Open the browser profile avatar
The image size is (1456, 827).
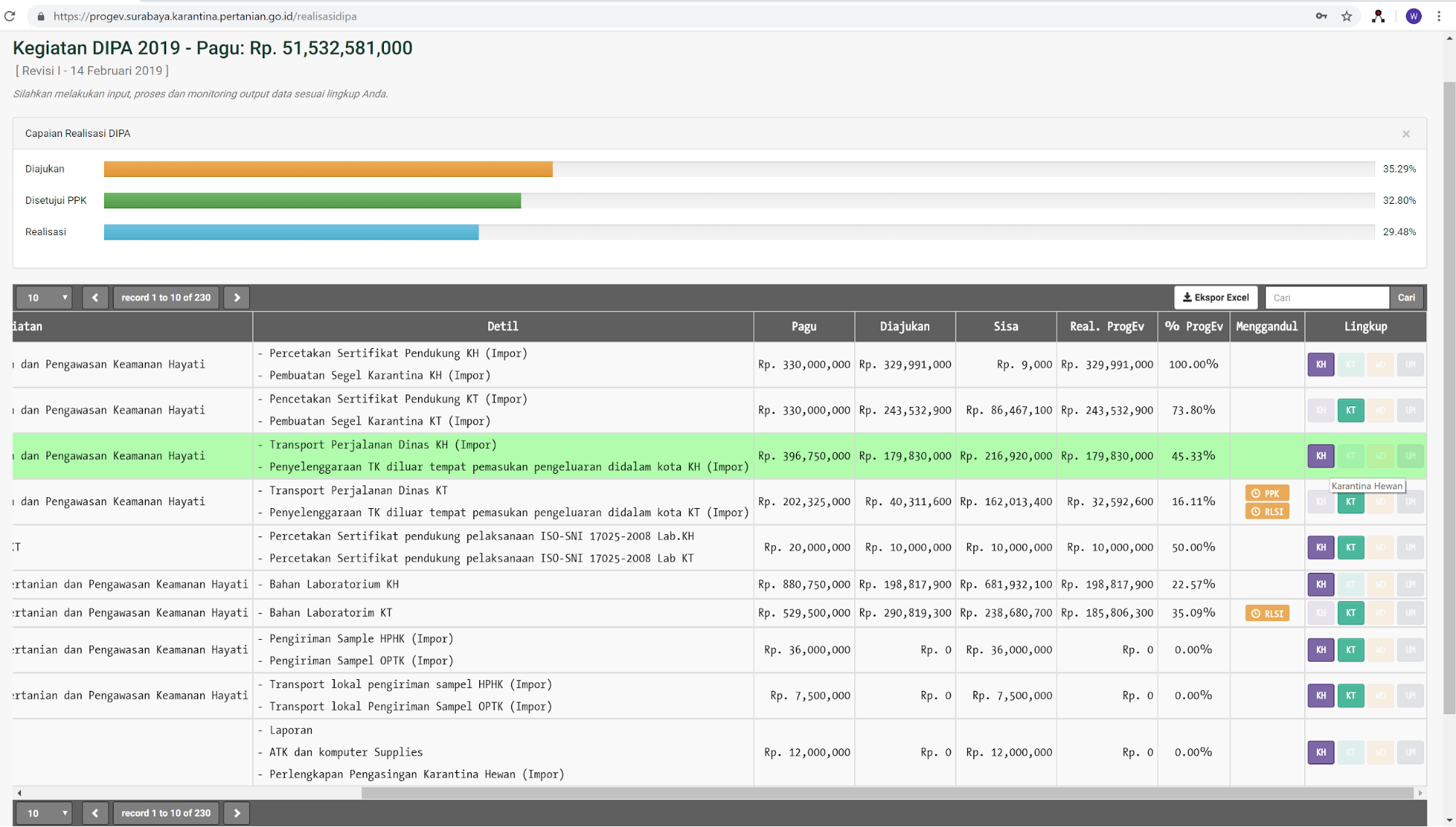[1413, 16]
